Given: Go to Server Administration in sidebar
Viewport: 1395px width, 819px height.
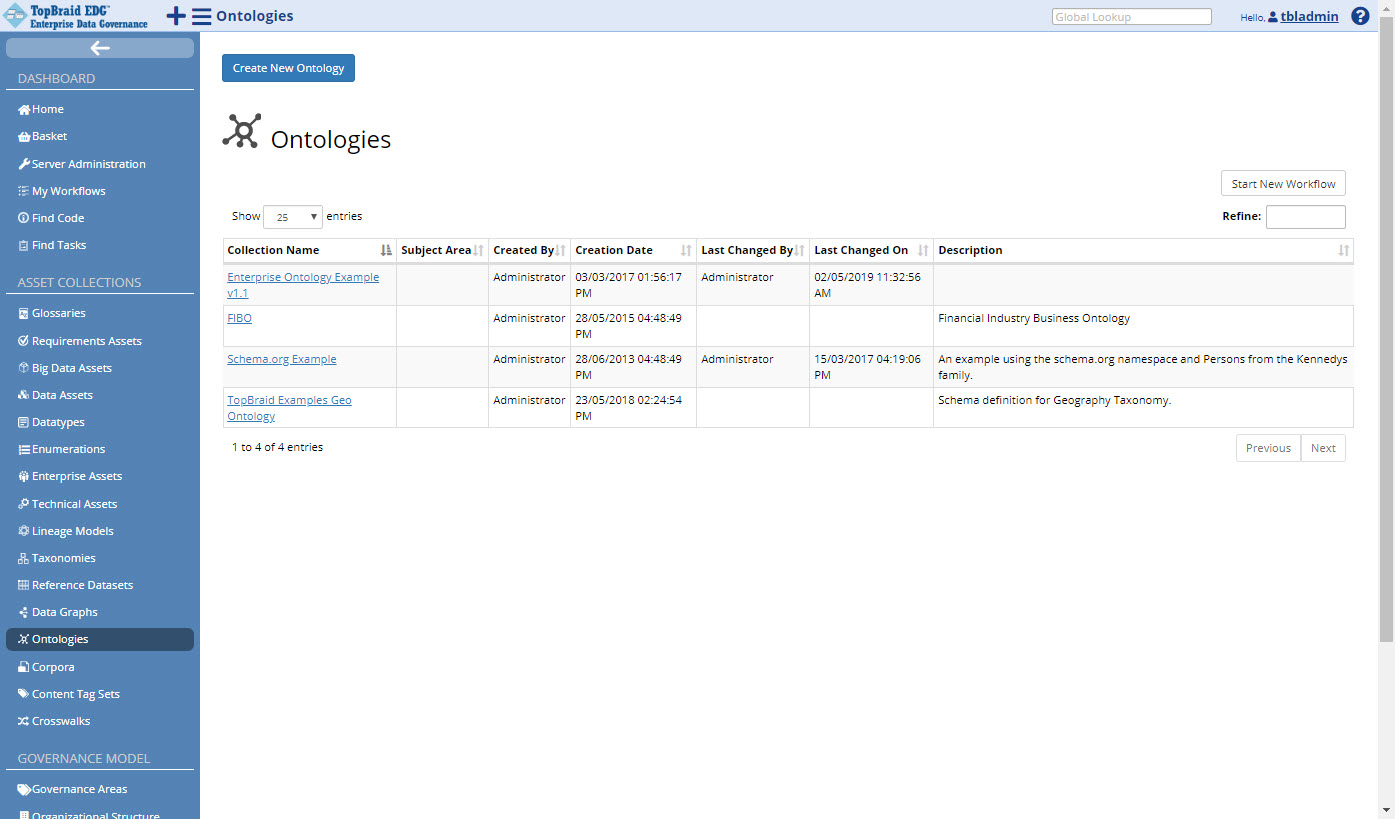Looking at the screenshot, I should (x=88, y=164).
